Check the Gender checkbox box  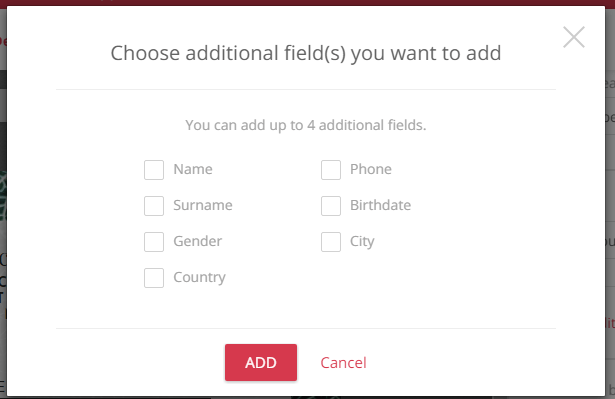pos(154,242)
